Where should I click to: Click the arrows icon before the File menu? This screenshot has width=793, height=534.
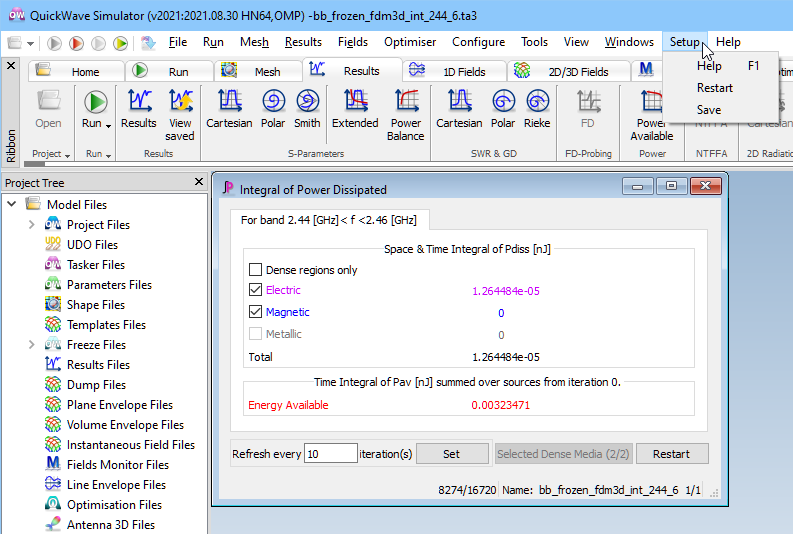(x=148, y=43)
